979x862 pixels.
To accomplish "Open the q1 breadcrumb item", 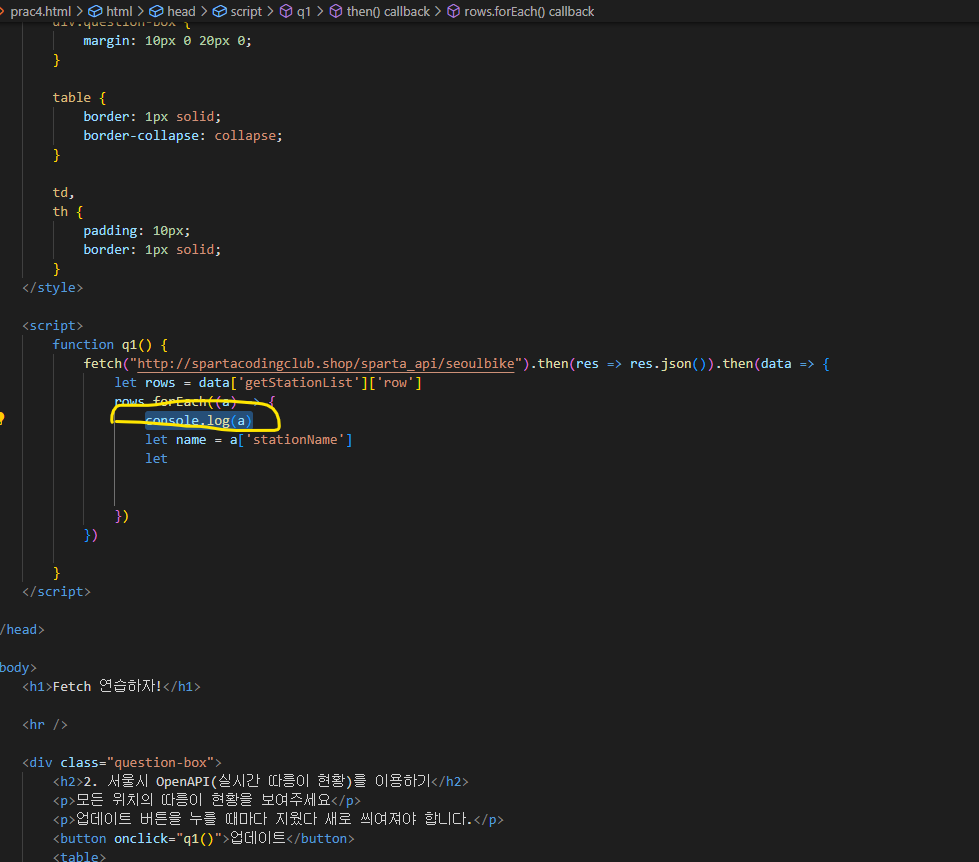I will 303,11.
